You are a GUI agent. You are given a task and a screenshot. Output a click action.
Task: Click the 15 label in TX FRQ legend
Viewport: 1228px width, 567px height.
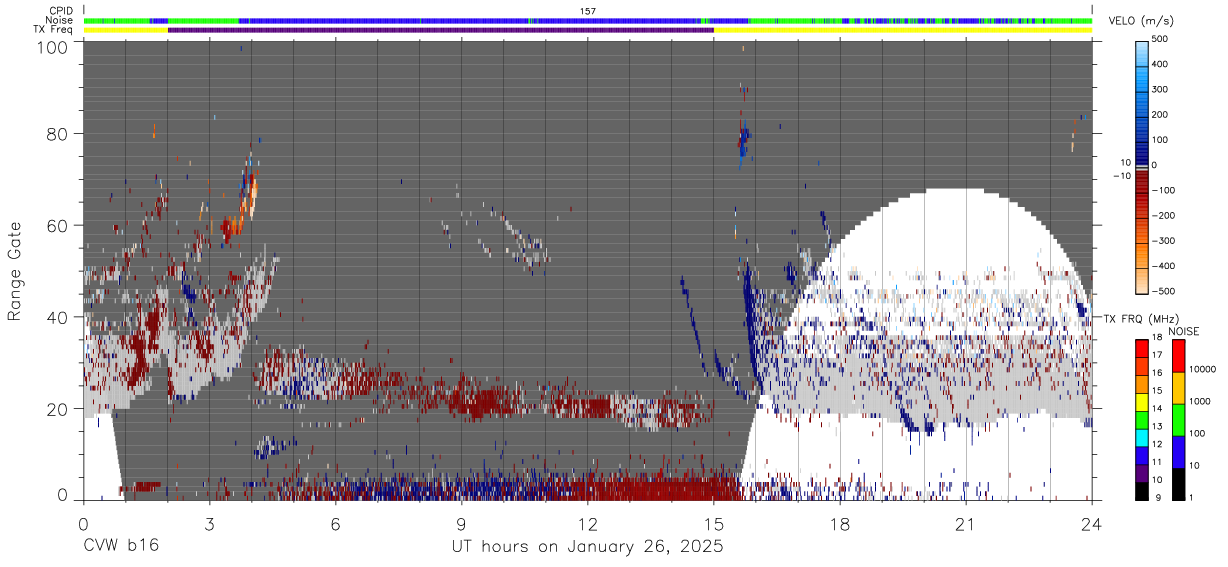click(1158, 391)
